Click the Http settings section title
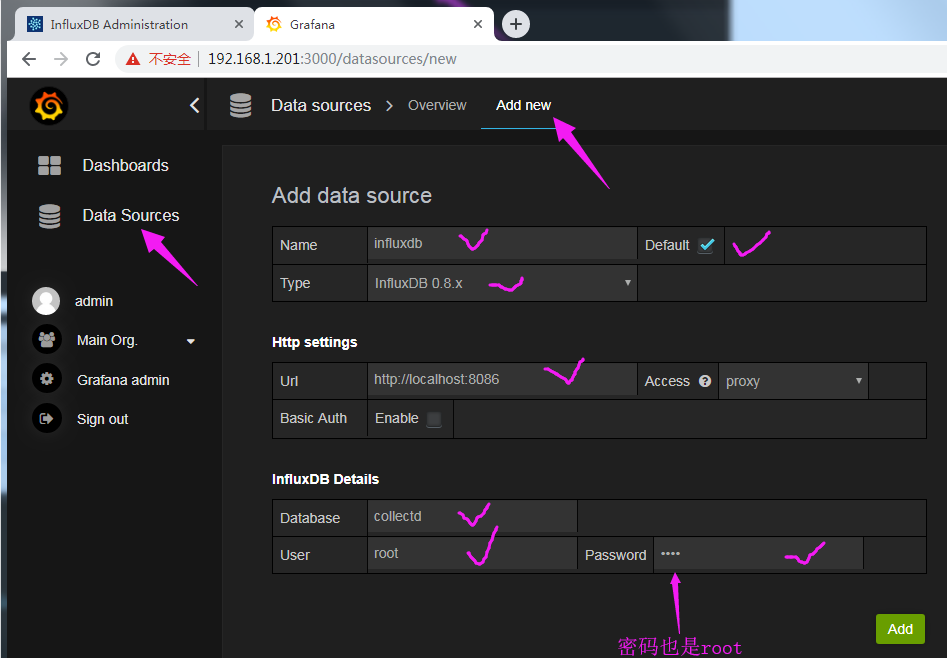947x658 pixels. (x=315, y=342)
